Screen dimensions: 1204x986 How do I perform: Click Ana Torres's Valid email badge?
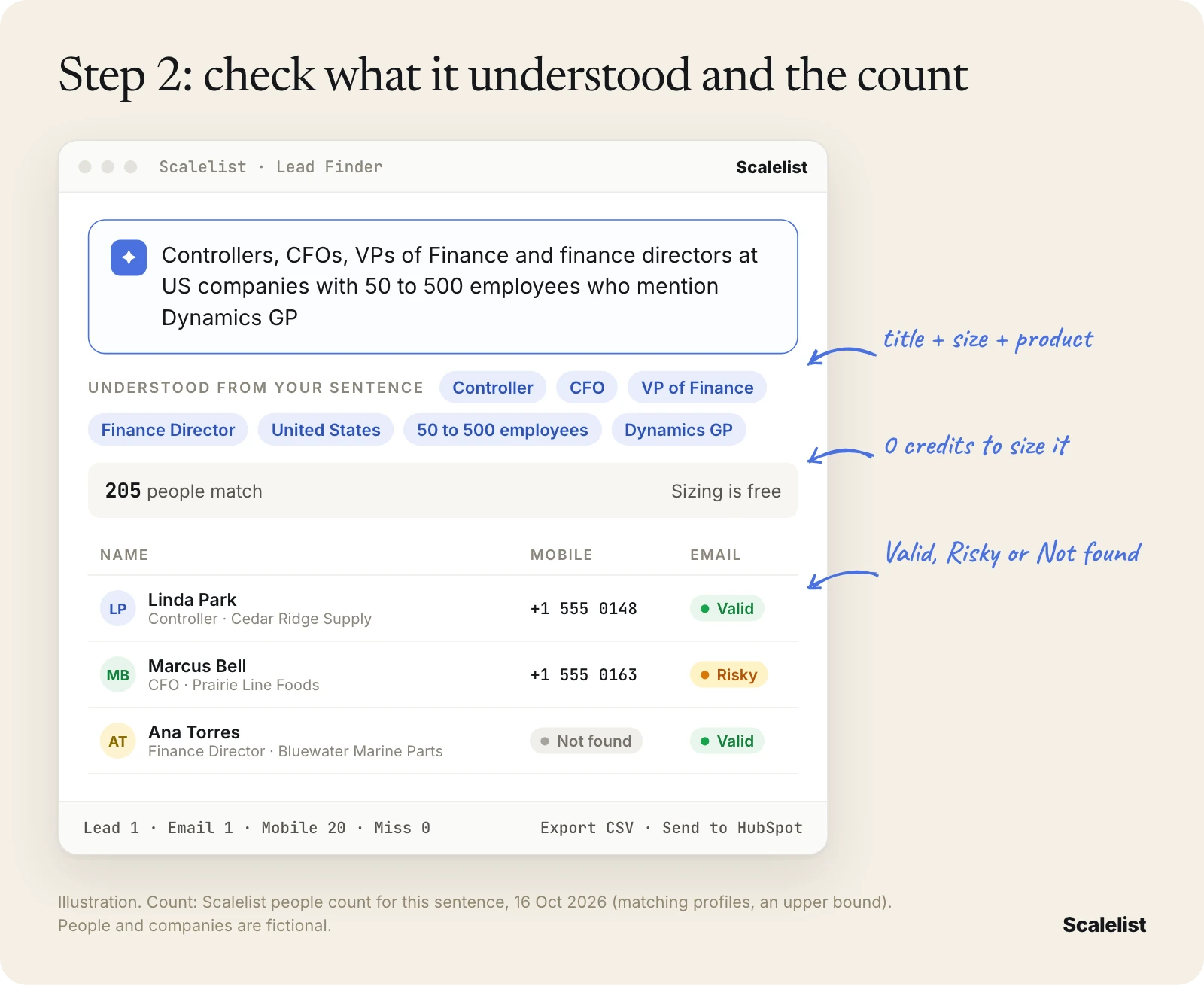pyautogui.click(x=727, y=741)
